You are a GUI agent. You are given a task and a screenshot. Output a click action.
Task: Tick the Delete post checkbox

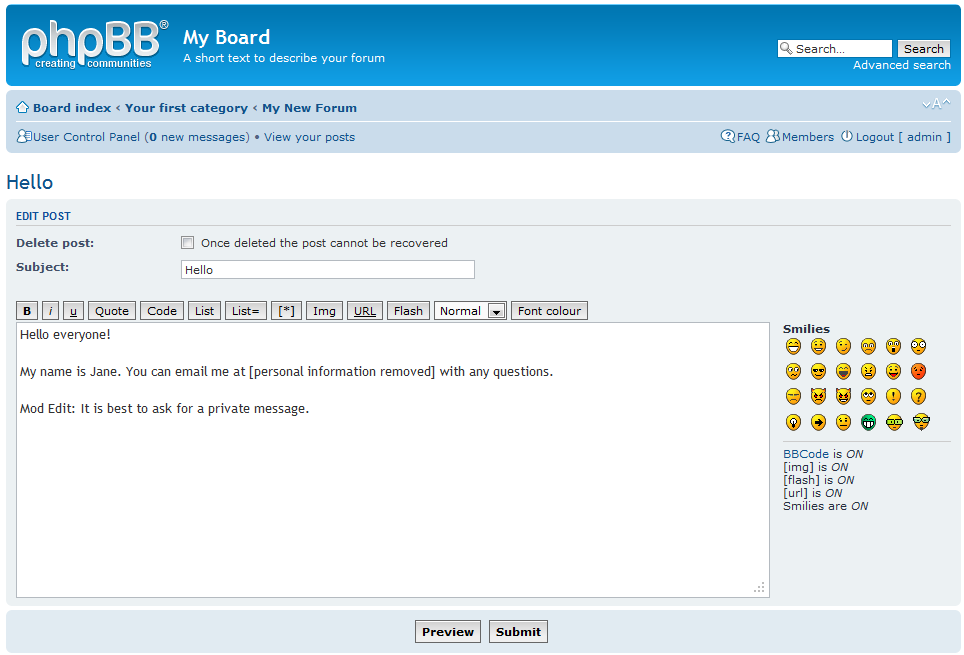[x=188, y=243]
